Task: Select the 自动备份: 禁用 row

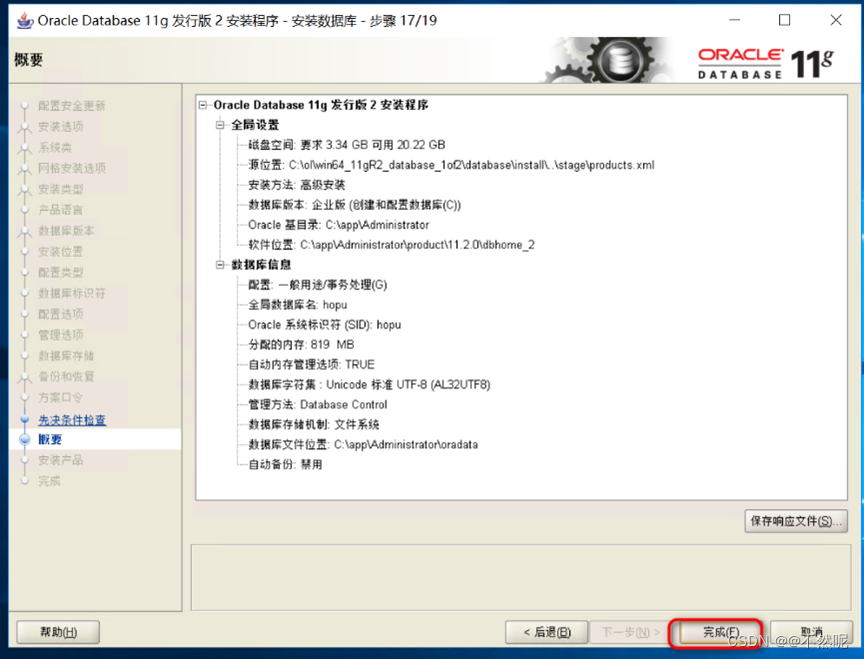Action: pos(285,464)
